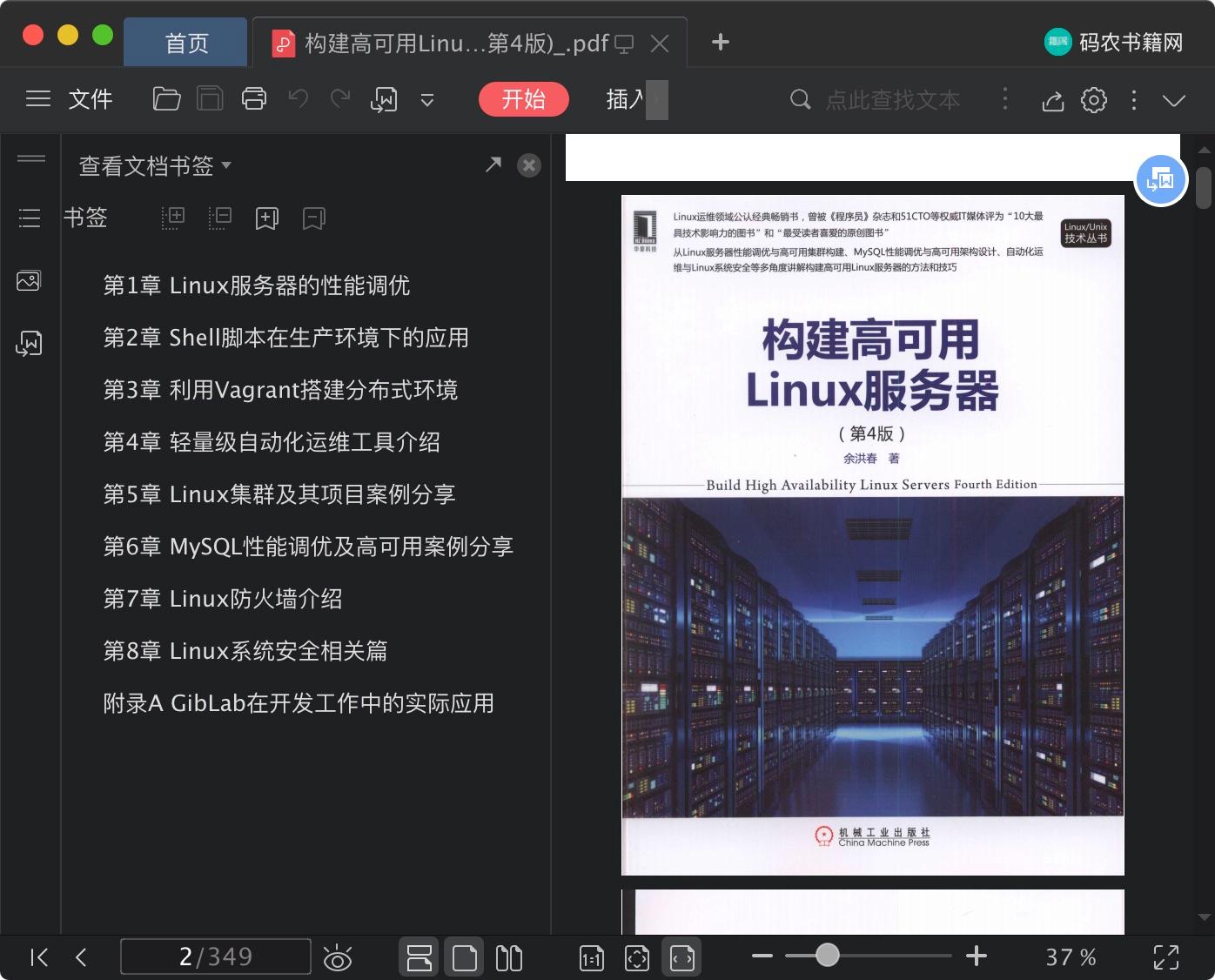Open the 查看文档书签 dropdown
This screenshot has width=1215, height=980.
155,165
